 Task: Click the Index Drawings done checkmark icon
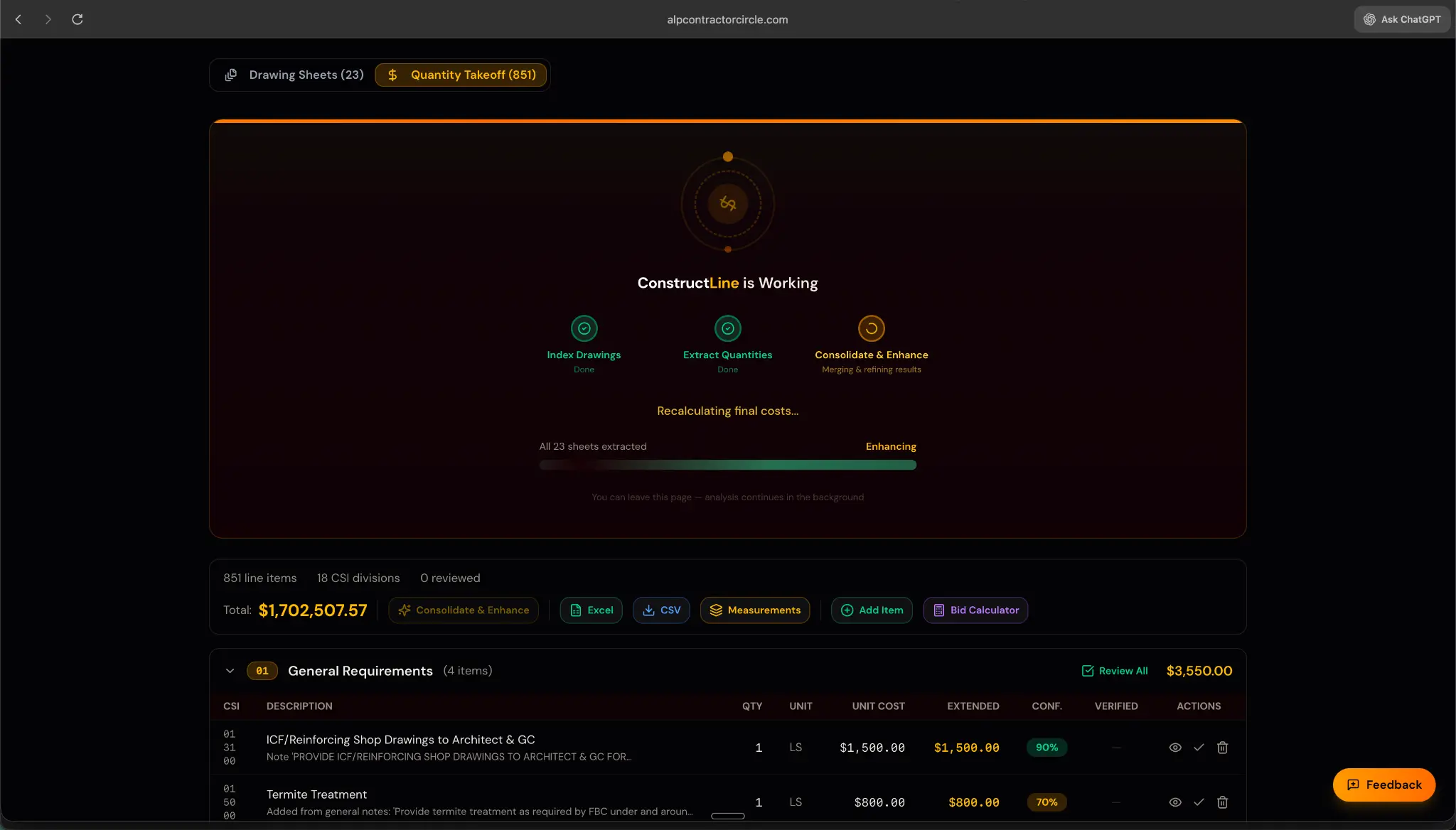584,328
